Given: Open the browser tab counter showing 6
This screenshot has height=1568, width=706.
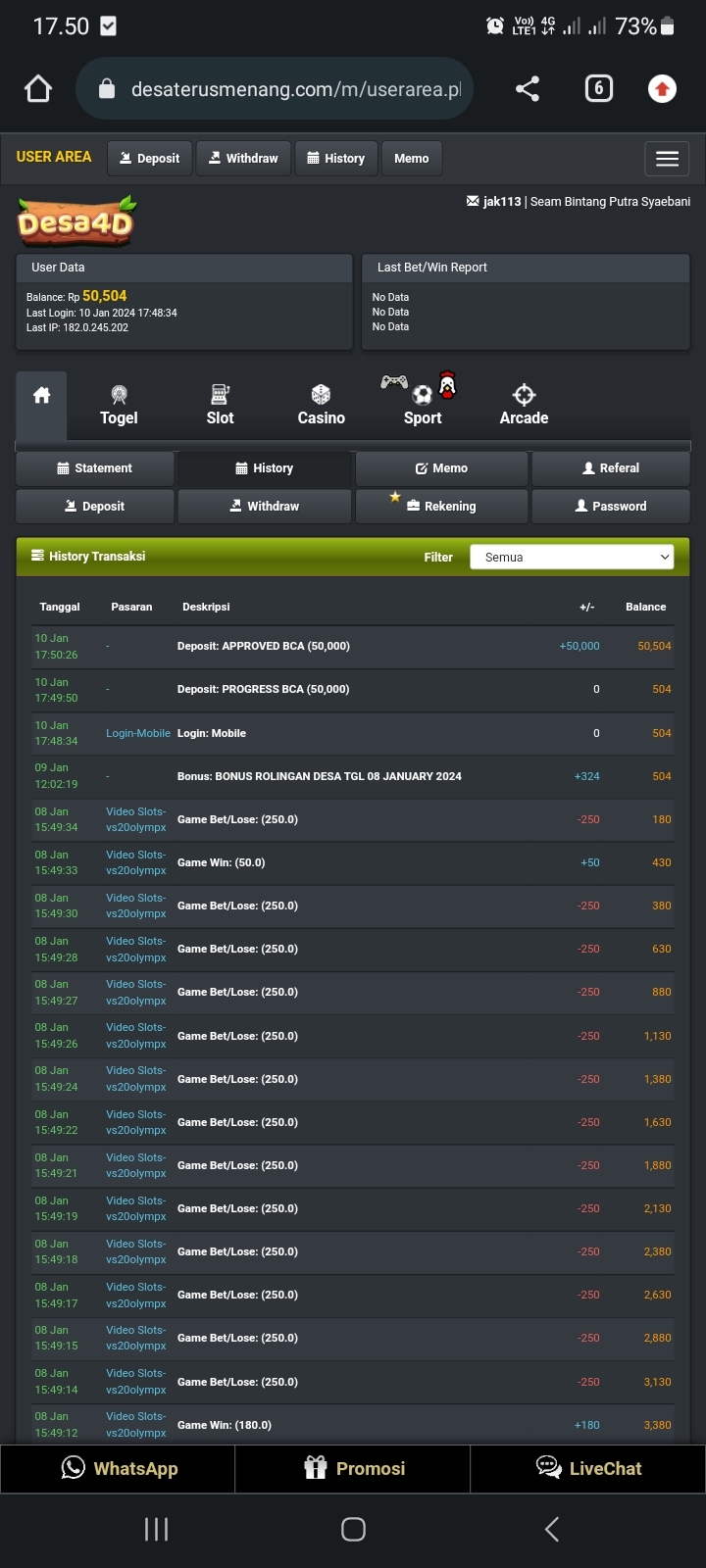Looking at the screenshot, I should pos(598,89).
